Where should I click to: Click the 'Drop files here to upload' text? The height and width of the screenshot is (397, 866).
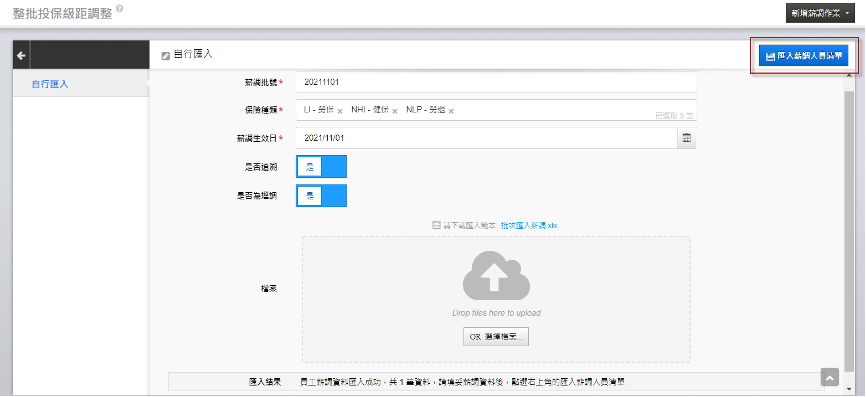tap(496, 313)
